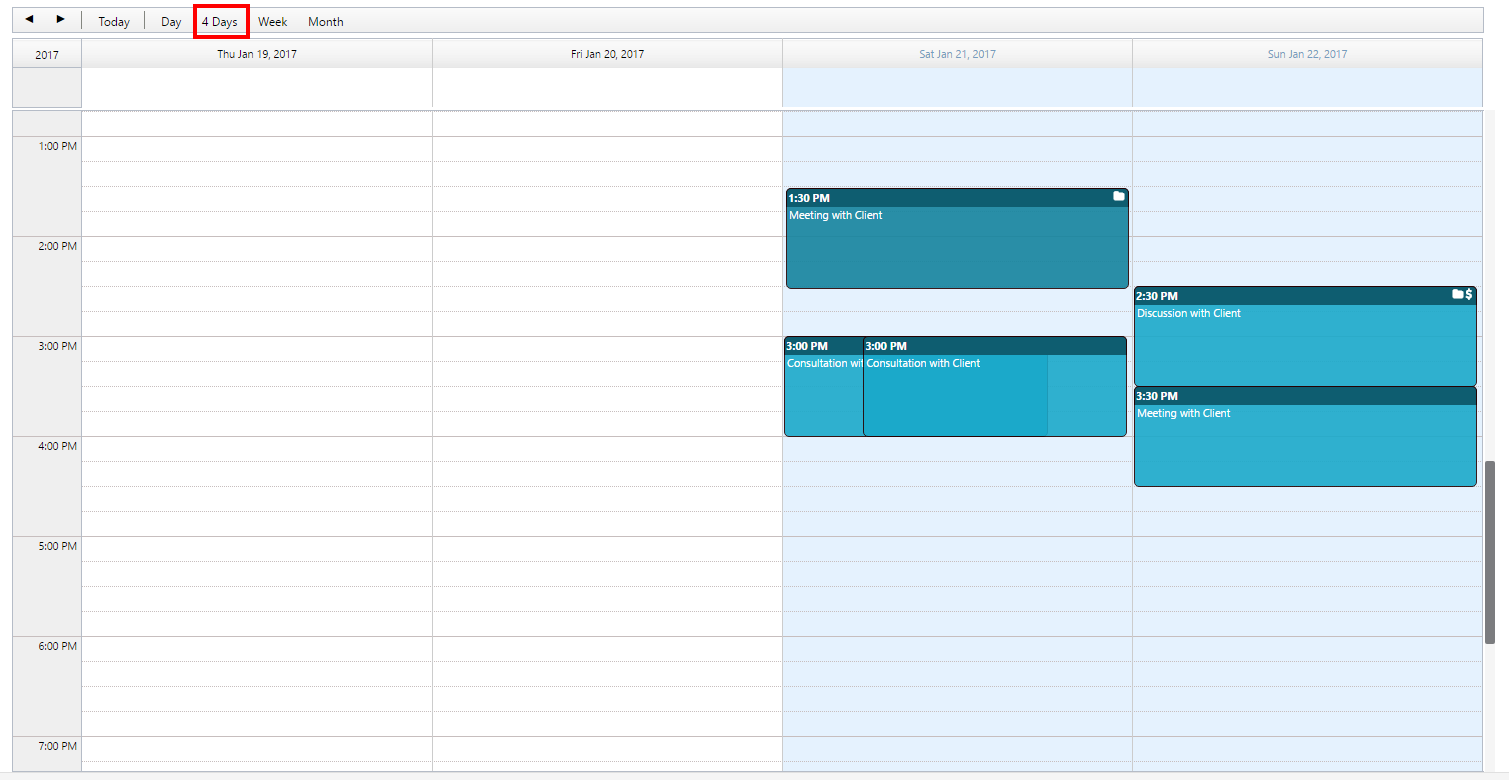1509x780 pixels.
Task: Click folder icon on 1:30 PM appointment
Action: (x=1119, y=197)
